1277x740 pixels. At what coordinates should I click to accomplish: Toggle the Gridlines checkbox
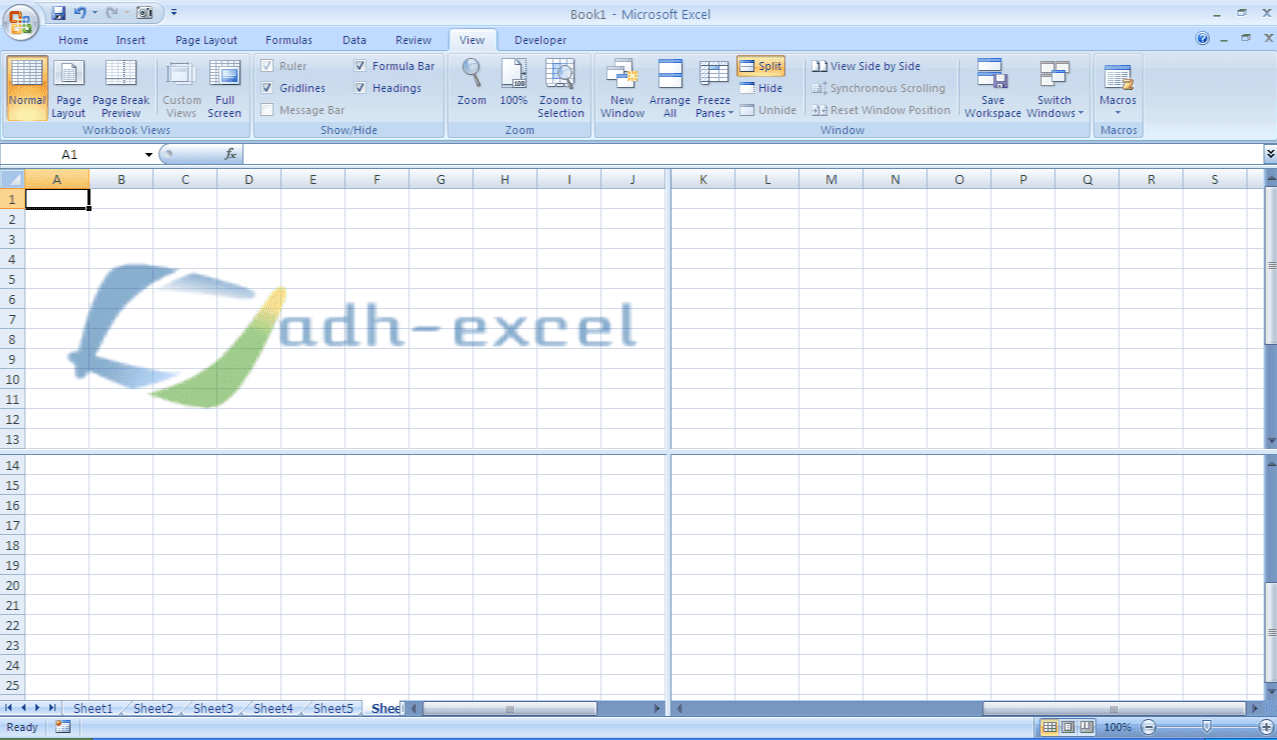pos(267,88)
